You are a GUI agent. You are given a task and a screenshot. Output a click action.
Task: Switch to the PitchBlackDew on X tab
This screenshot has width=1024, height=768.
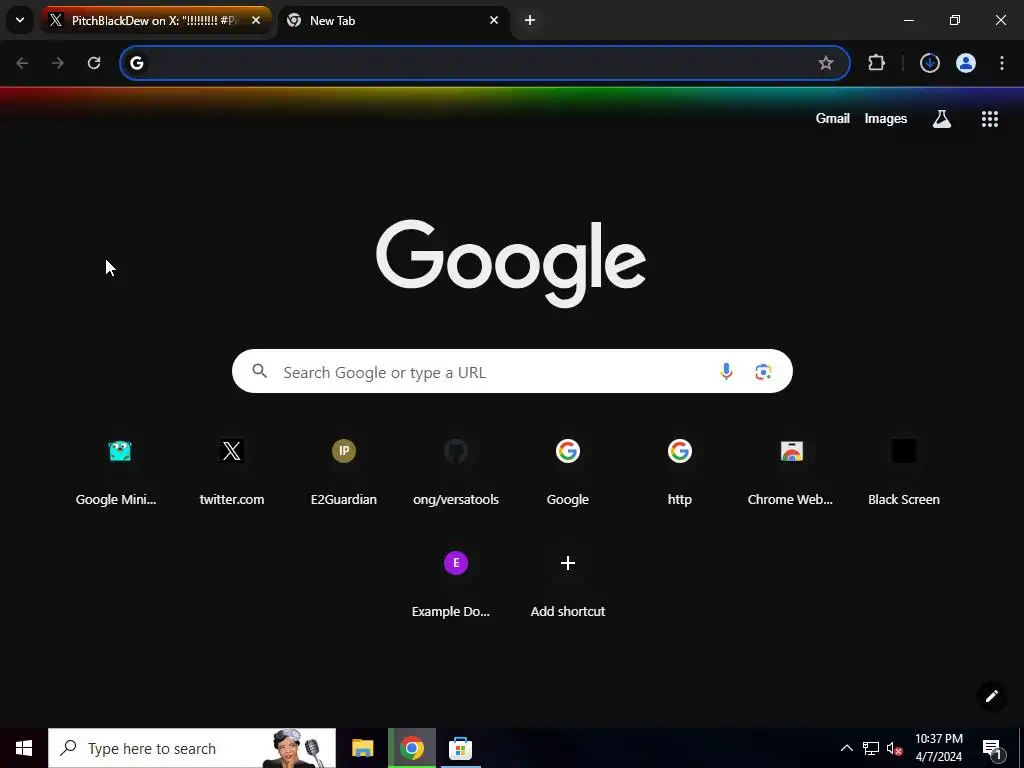click(155, 20)
